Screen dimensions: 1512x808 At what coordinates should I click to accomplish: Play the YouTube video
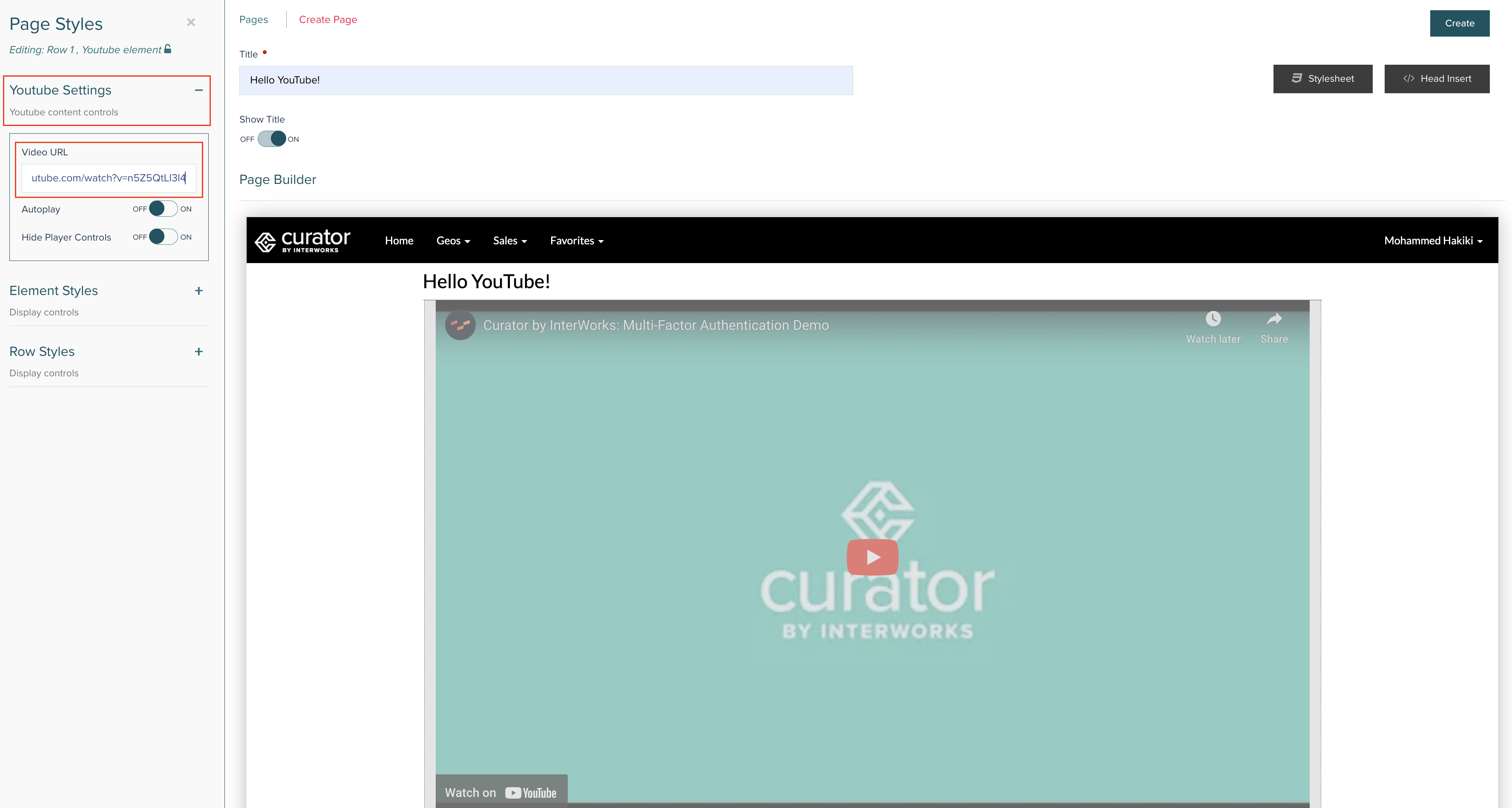click(872, 557)
